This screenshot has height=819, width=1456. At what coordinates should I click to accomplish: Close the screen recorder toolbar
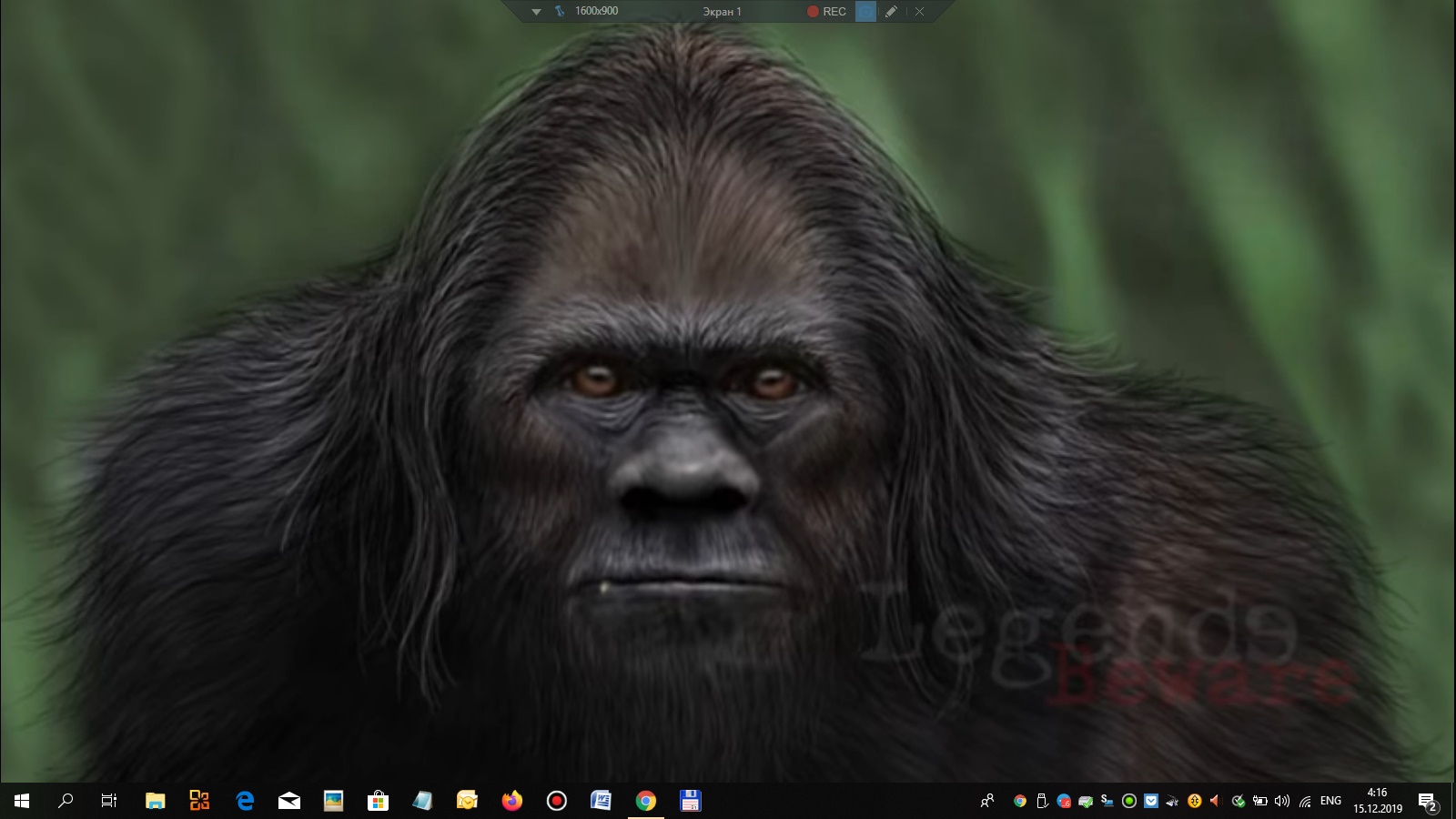click(x=919, y=12)
